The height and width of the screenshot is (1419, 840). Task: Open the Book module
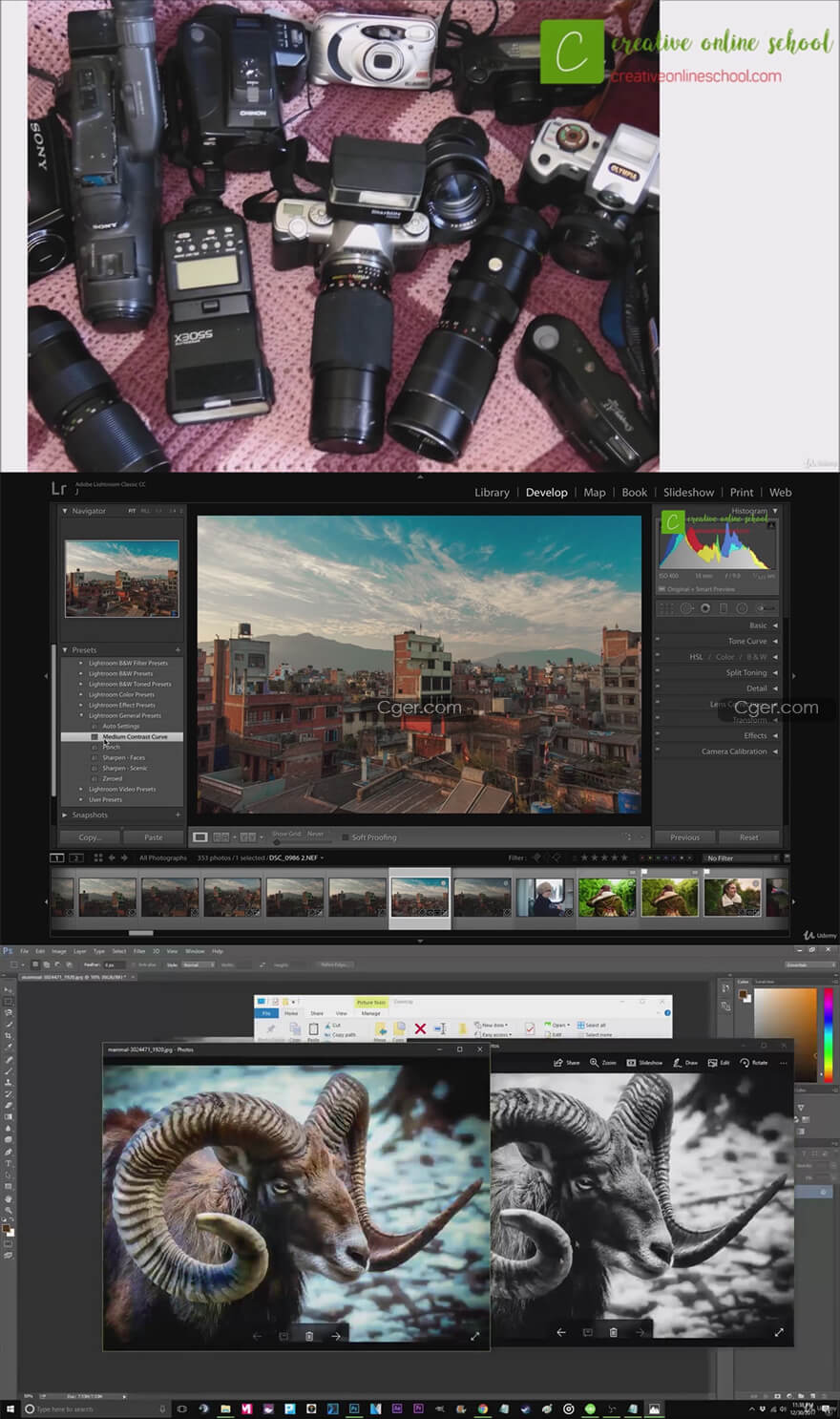pos(635,493)
